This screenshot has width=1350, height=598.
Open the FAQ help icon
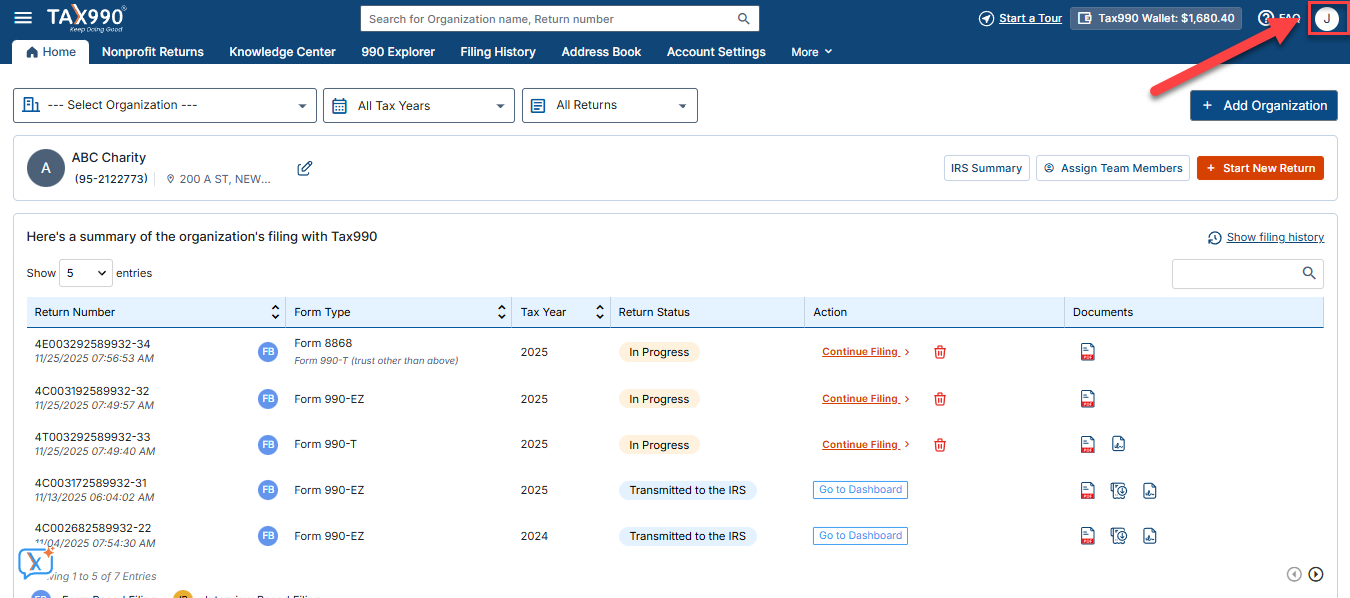[x=1266, y=18]
